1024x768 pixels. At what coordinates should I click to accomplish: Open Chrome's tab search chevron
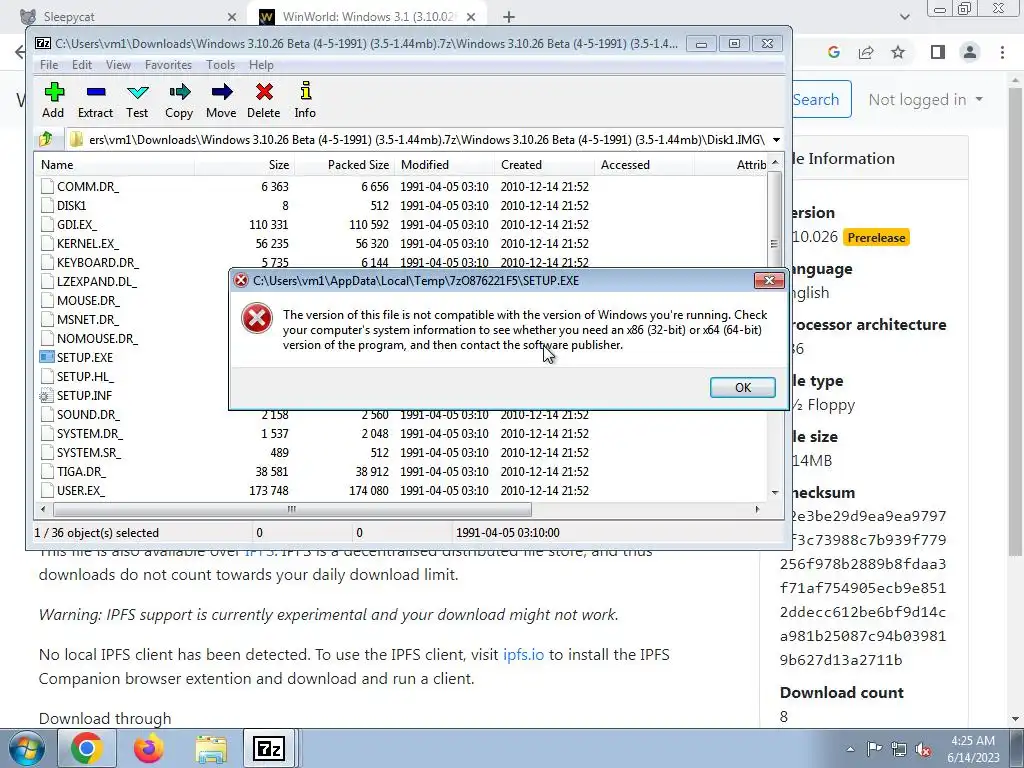(904, 17)
